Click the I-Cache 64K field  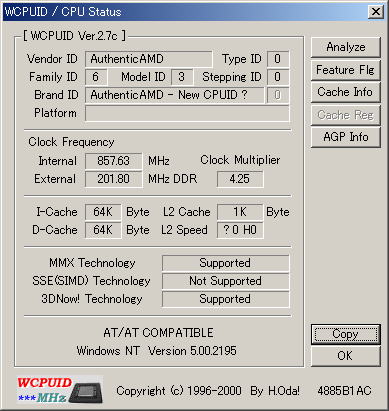pyautogui.click(x=103, y=212)
